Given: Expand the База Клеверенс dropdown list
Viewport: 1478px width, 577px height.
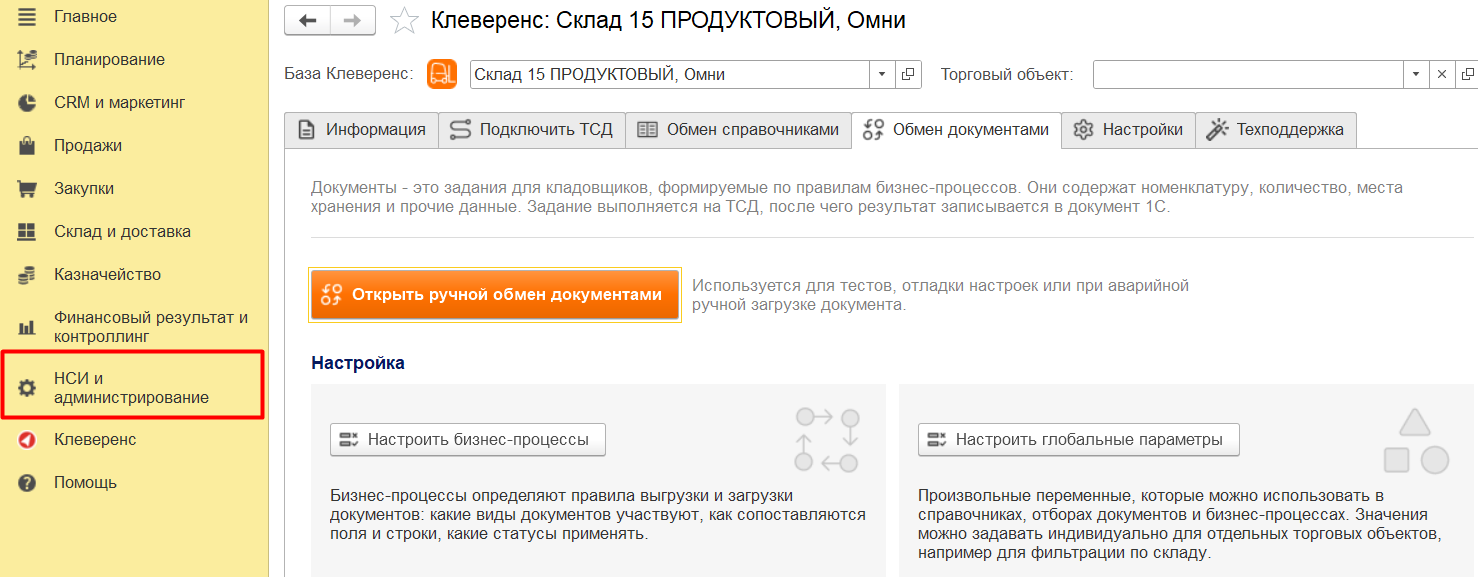Looking at the screenshot, I should (x=882, y=74).
